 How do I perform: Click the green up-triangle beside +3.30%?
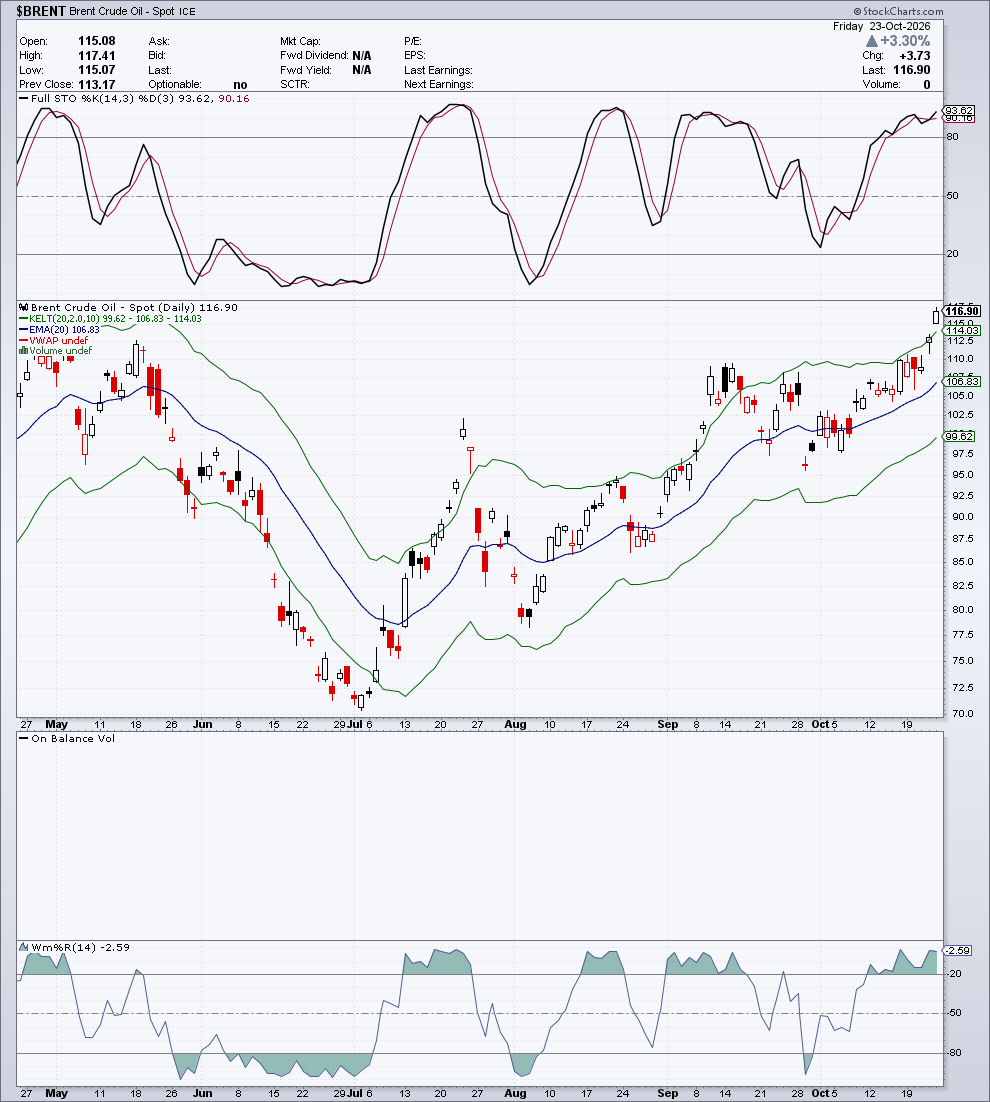872,41
